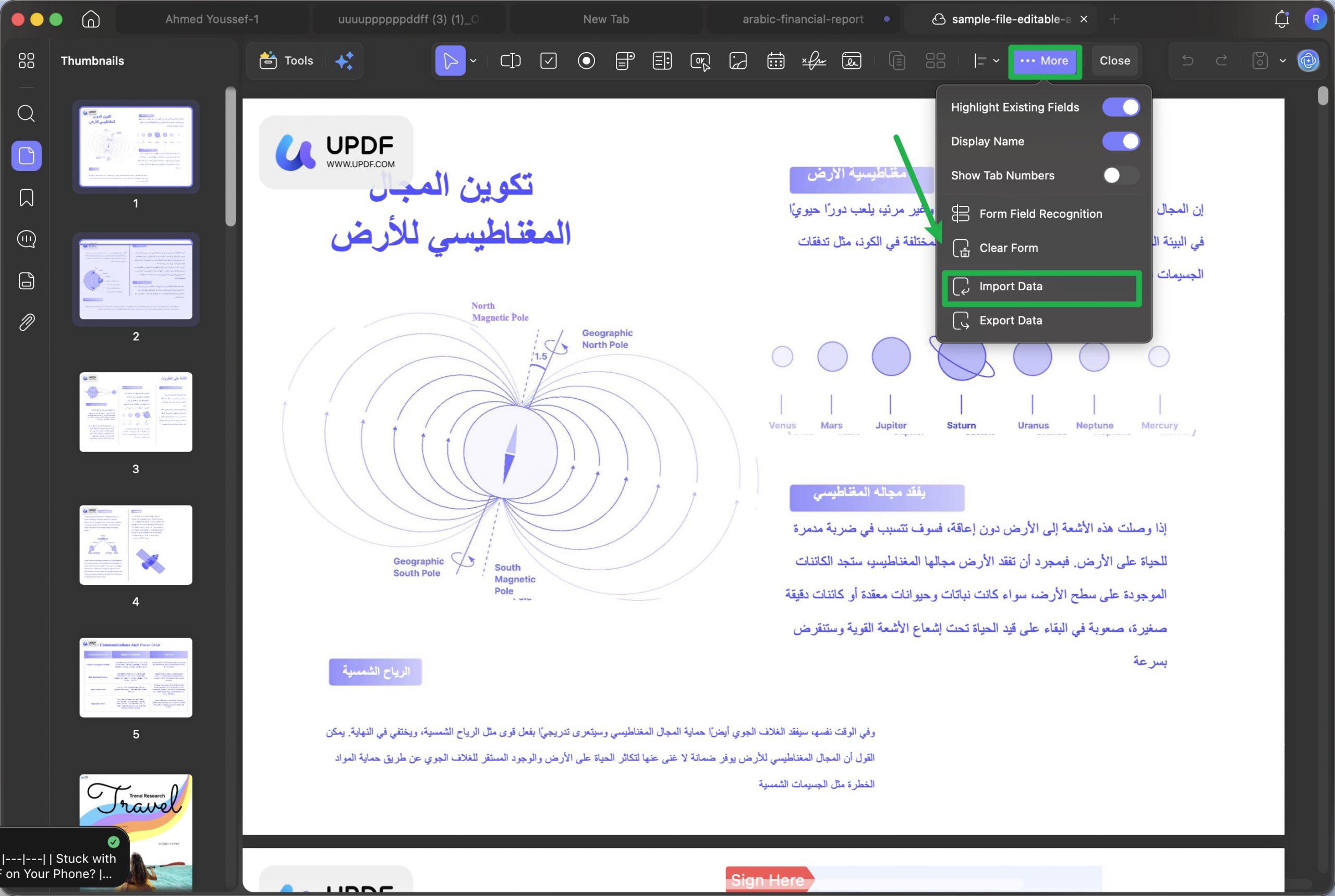Select the pointer selection tool
The width and height of the screenshot is (1335, 896).
[x=450, y=60]
